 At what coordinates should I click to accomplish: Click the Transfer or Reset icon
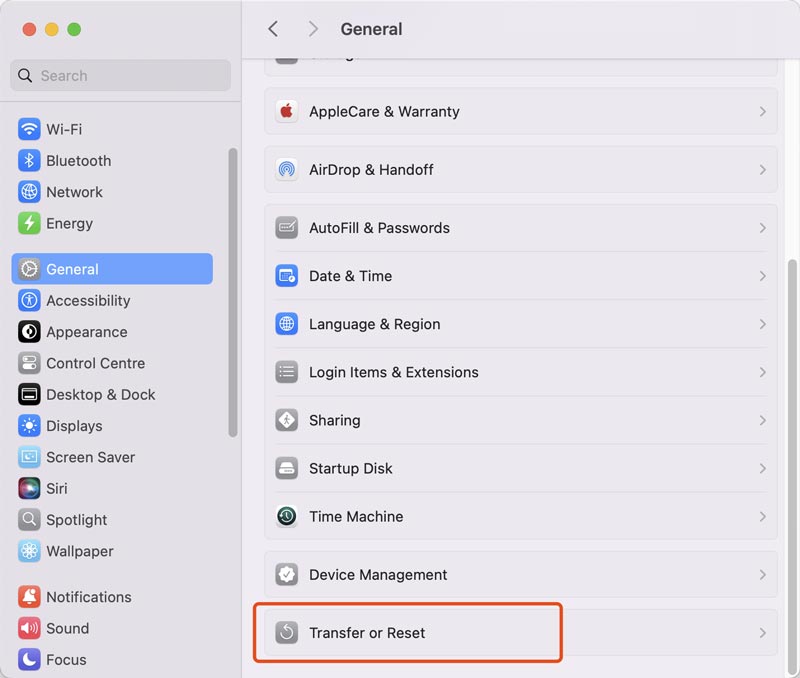[x=287, y=633]
